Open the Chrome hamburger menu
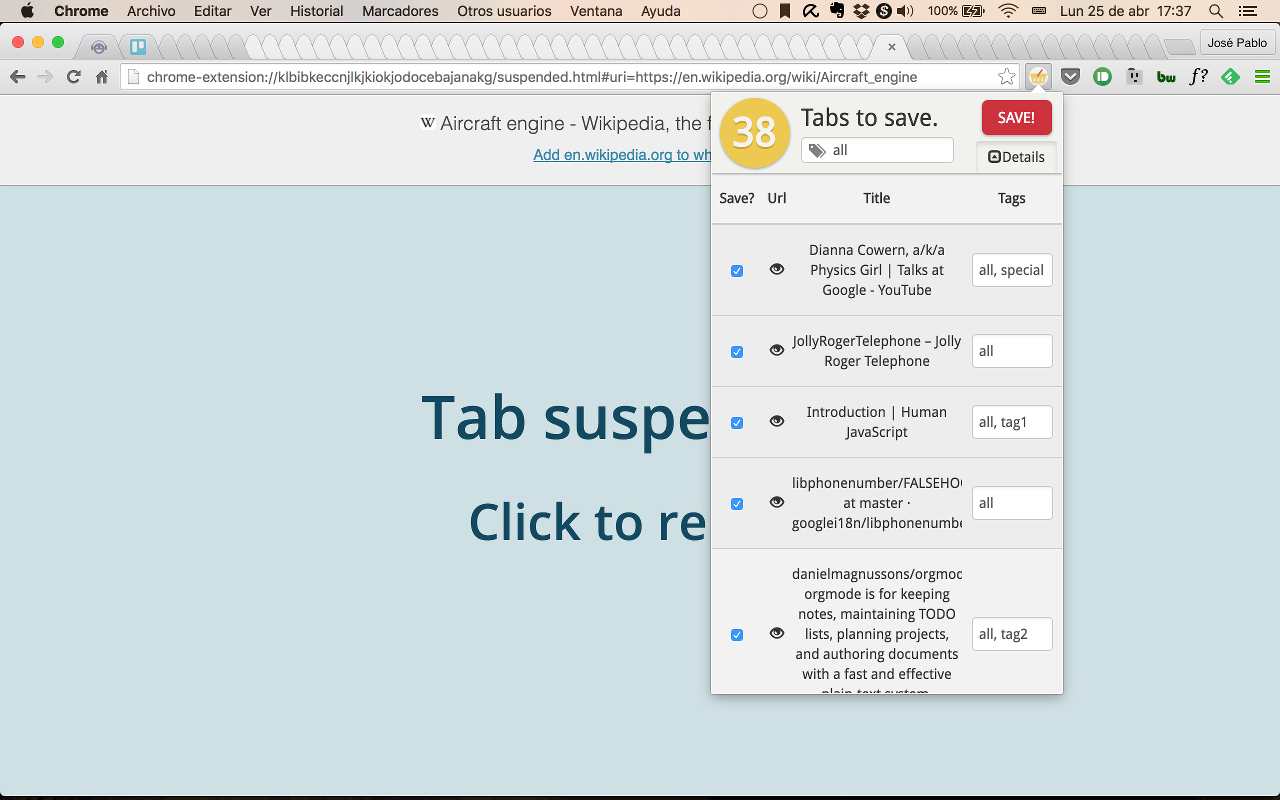1280x800 pixels. click(1262, 77)
